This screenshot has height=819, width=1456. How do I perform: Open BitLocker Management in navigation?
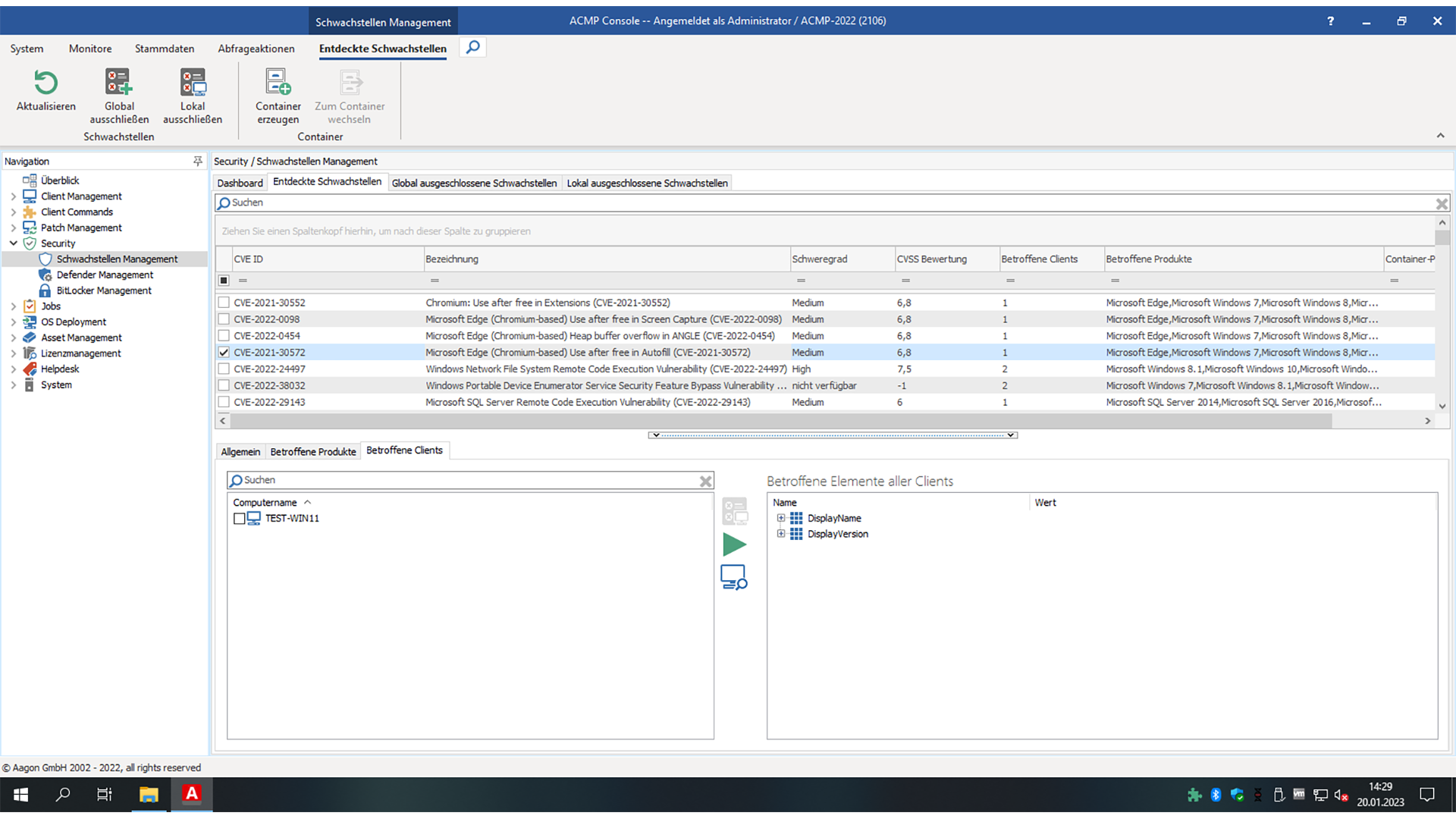click(104, 290)
